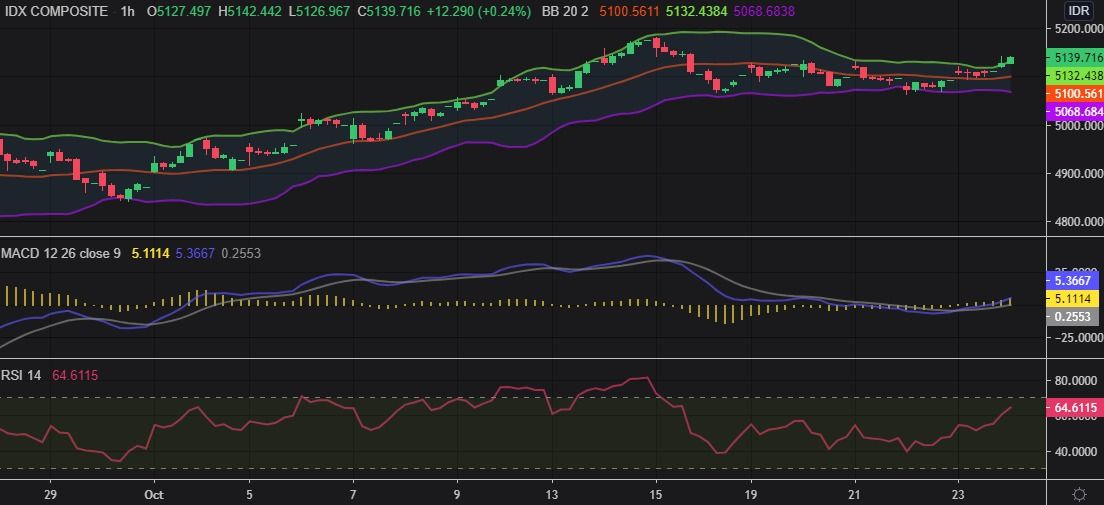Click the RSI legend value 64.6115
This screenshot has height=505, width=1104.
pyautogui.click(x=75, y=376)
